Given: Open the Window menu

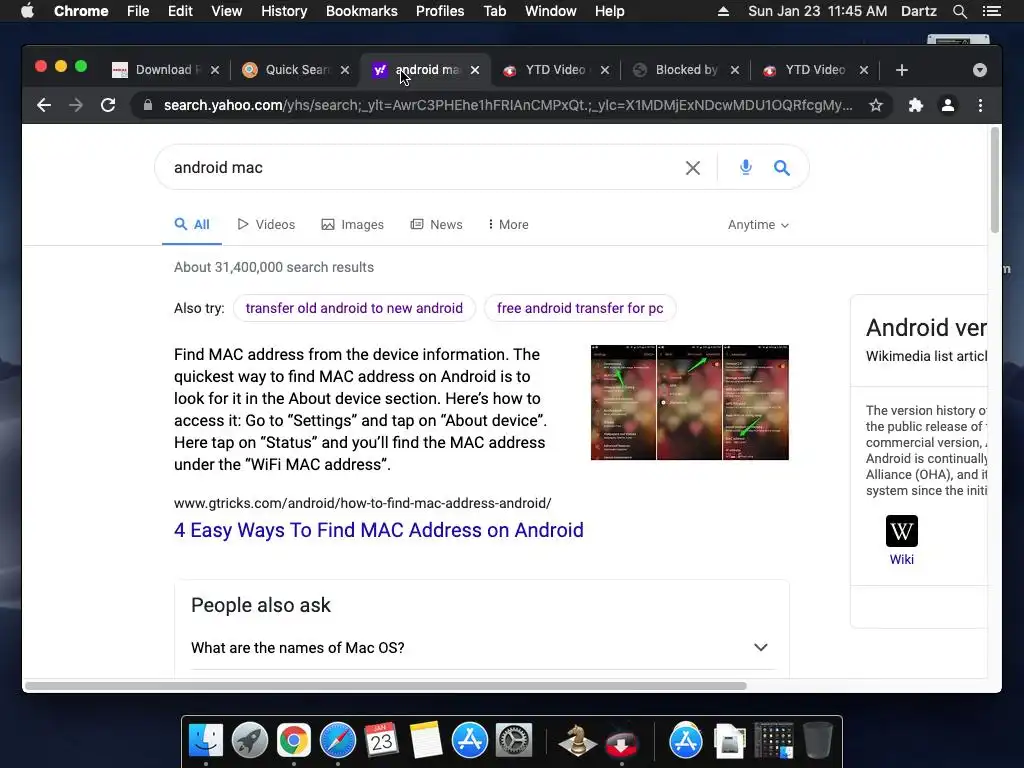Looking at the screenshot, I should tap(551, 11).
